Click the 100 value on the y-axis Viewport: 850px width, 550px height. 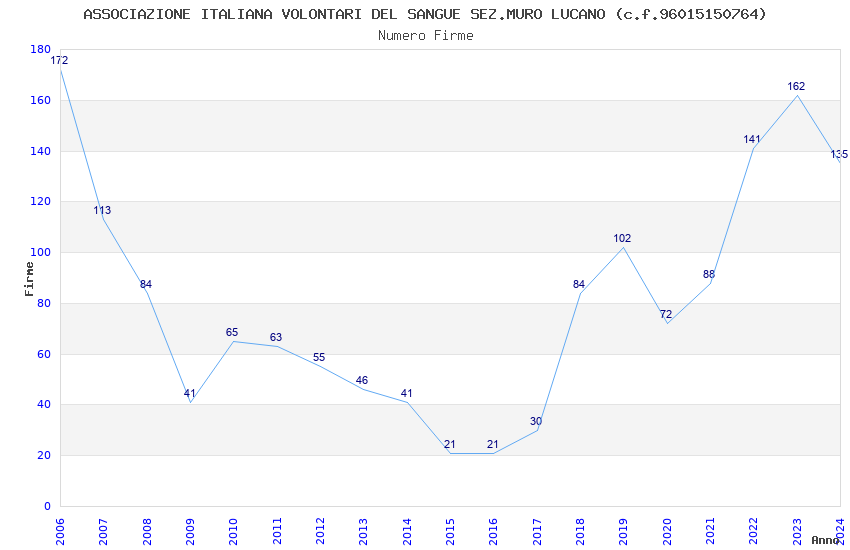click(39, 253)
